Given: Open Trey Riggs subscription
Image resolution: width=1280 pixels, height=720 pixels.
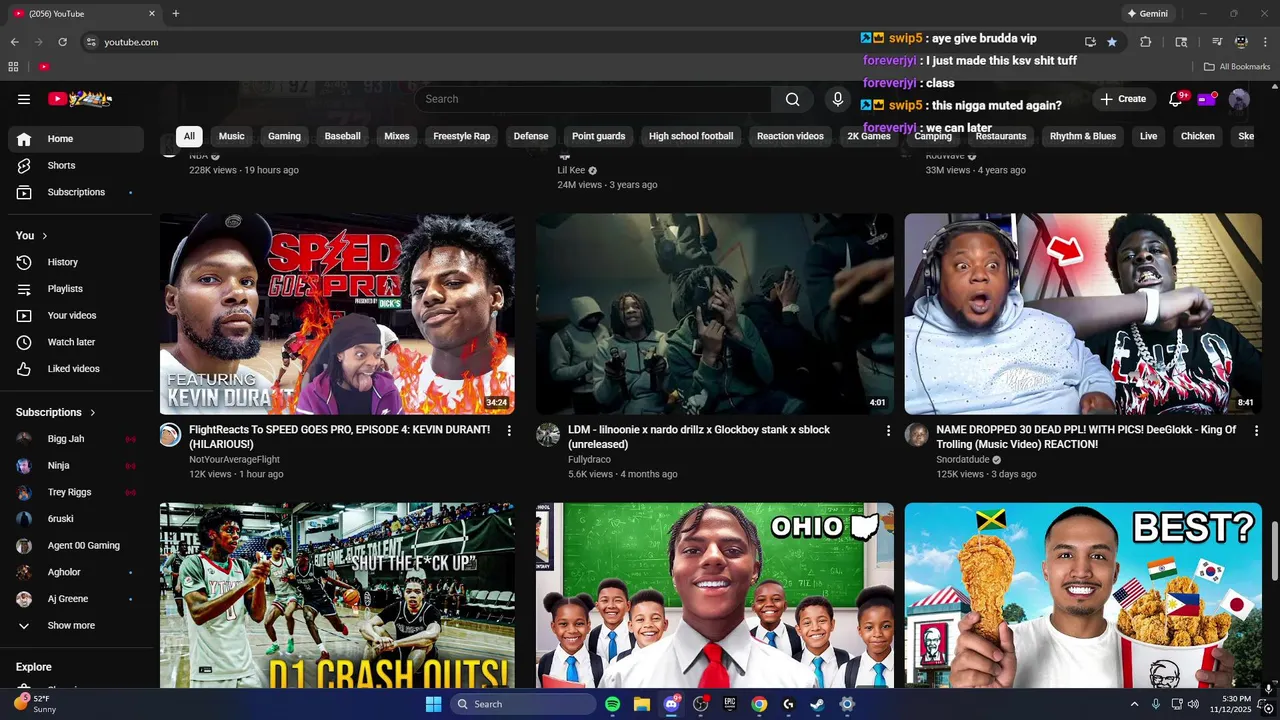Looking at the screenshot, I should 76,492.
